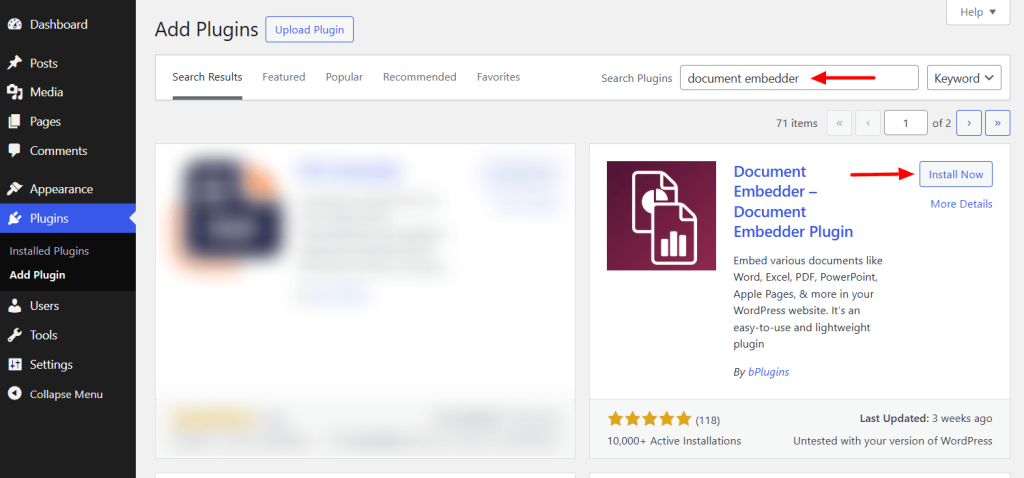Image resolution: width=1024 pixels, height=478 pixels.
Task: Click the Add Plugins page heading
Action: click(x=206, y=30)
